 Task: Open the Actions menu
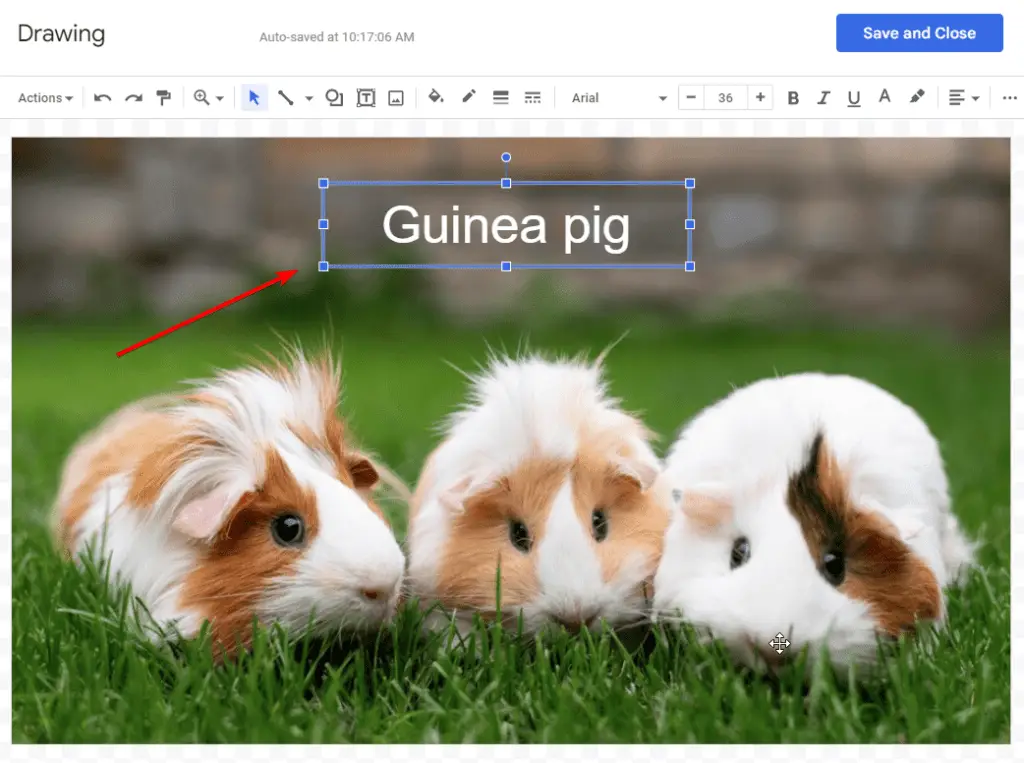44,97
